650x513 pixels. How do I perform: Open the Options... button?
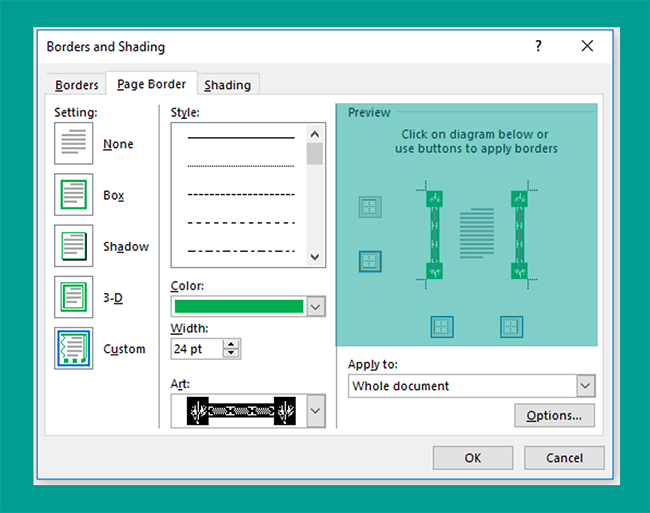click(x=554, y=415)
